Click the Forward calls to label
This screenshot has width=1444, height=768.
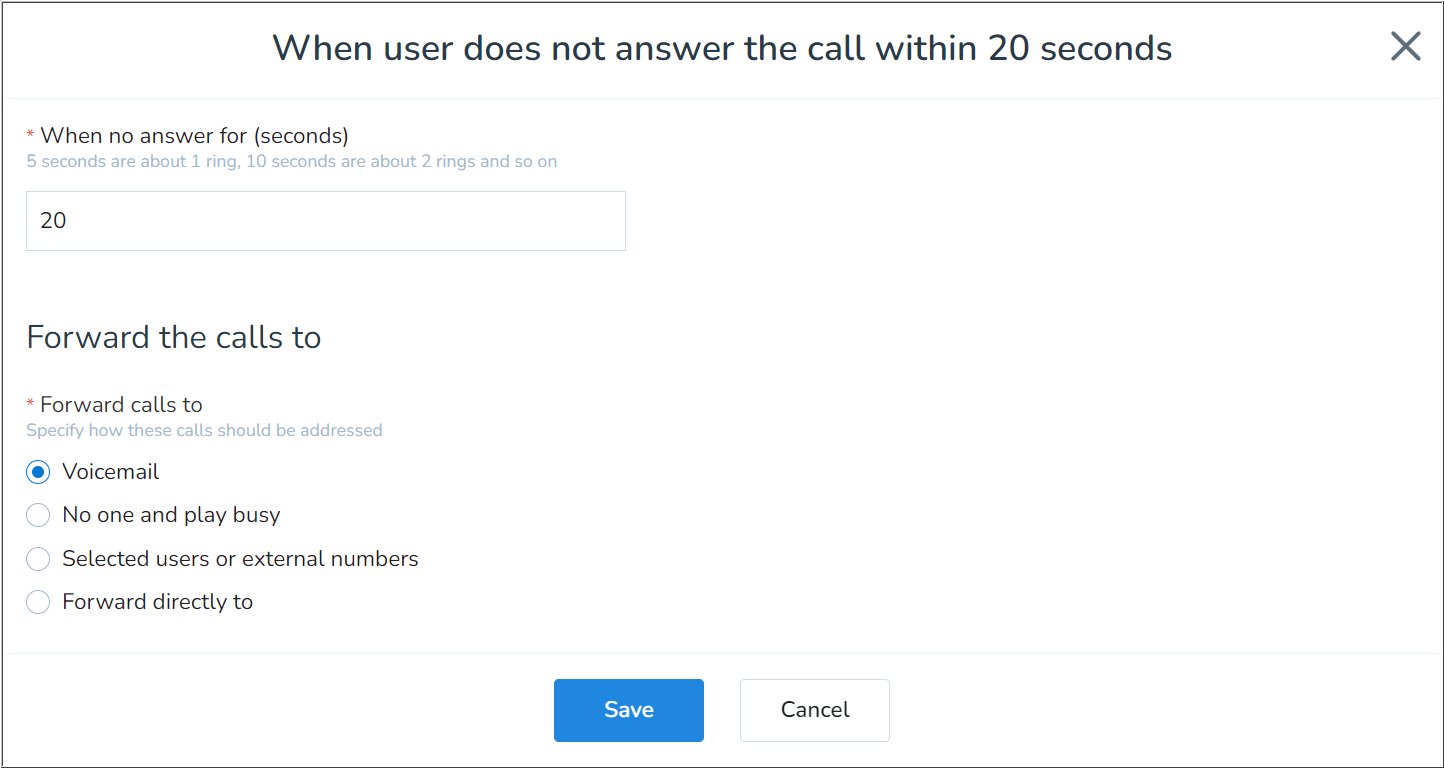click(115, 404)
